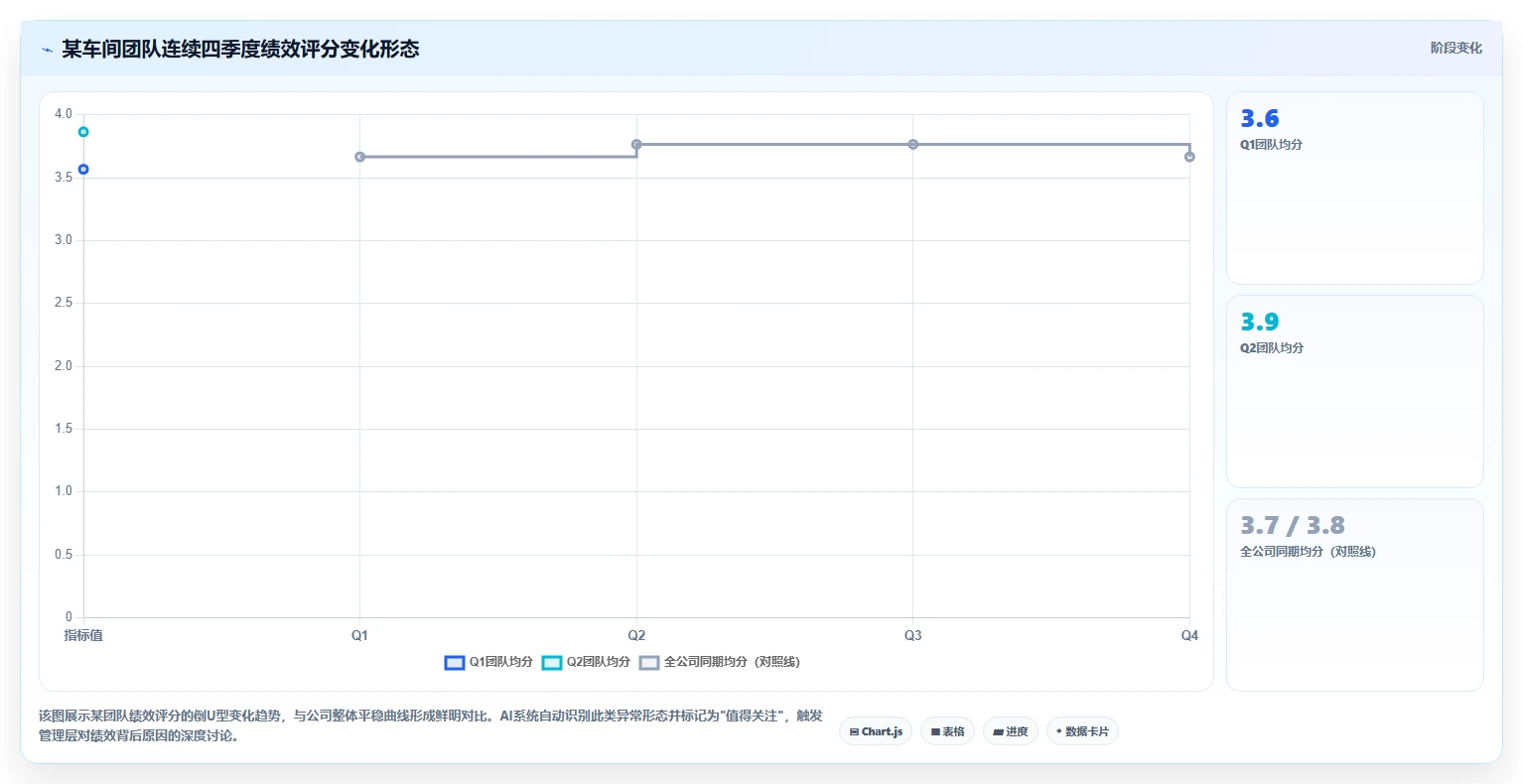The width and height of the screenshot is (1523, 784).
Task: Click the Q2 x-axis label
Action: [636, 636]
